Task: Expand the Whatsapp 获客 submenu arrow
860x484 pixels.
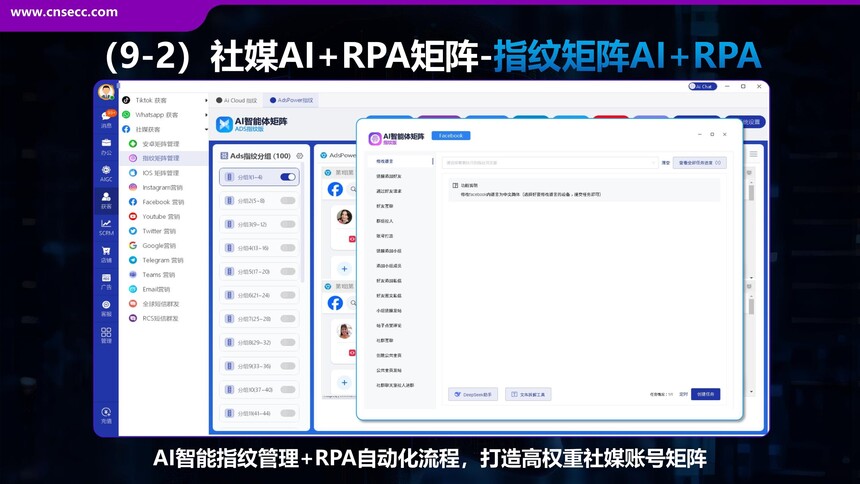Action: pyautogui.click(x=206, y=115)
